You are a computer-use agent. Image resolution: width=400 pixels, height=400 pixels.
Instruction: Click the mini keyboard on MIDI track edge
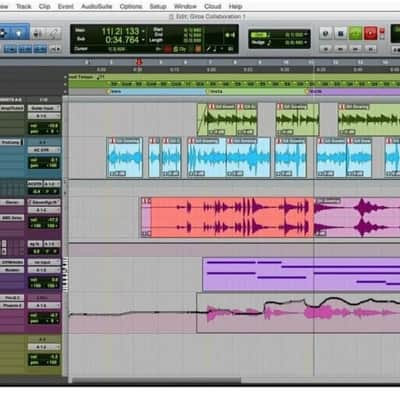tap(66, 275)
